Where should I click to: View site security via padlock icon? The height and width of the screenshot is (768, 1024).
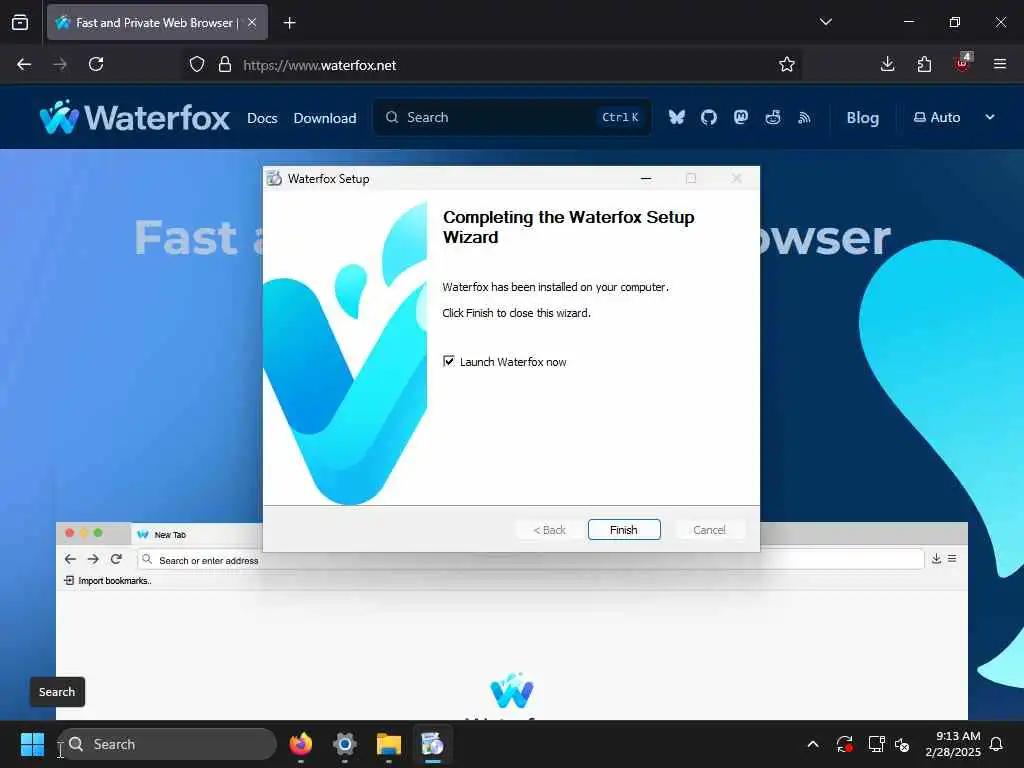click(225, 65)
